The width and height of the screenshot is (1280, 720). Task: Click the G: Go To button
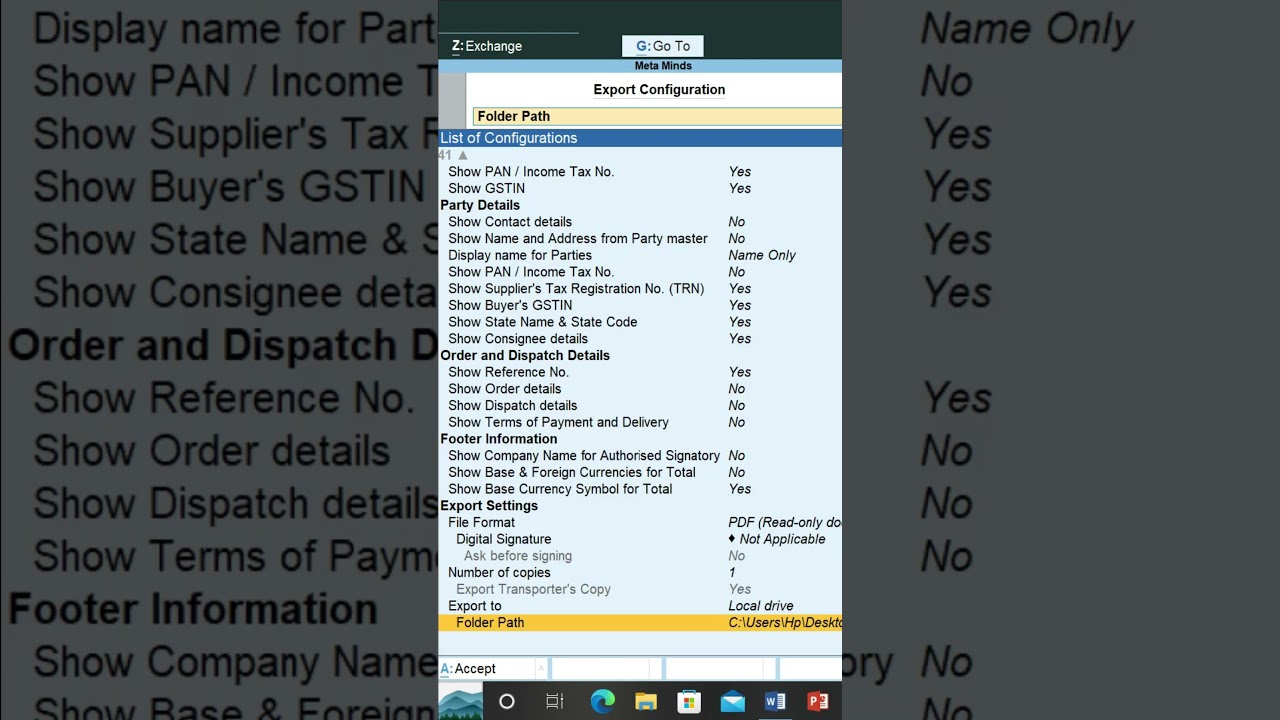coord(662,46)
